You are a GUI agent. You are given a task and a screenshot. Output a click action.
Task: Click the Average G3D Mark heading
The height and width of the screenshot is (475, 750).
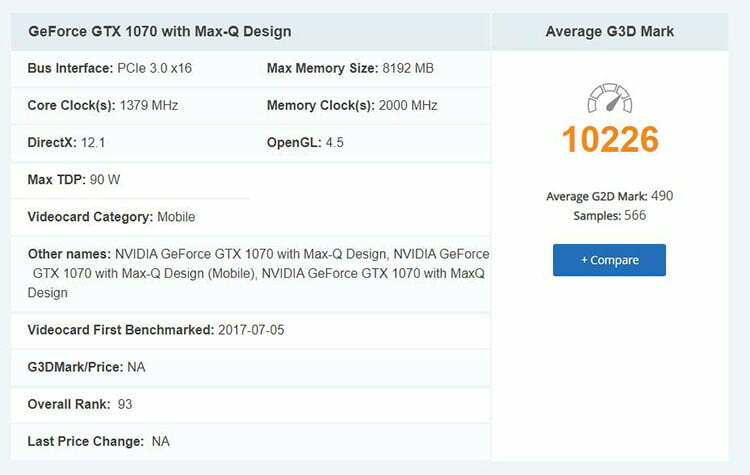click(609, 32)
